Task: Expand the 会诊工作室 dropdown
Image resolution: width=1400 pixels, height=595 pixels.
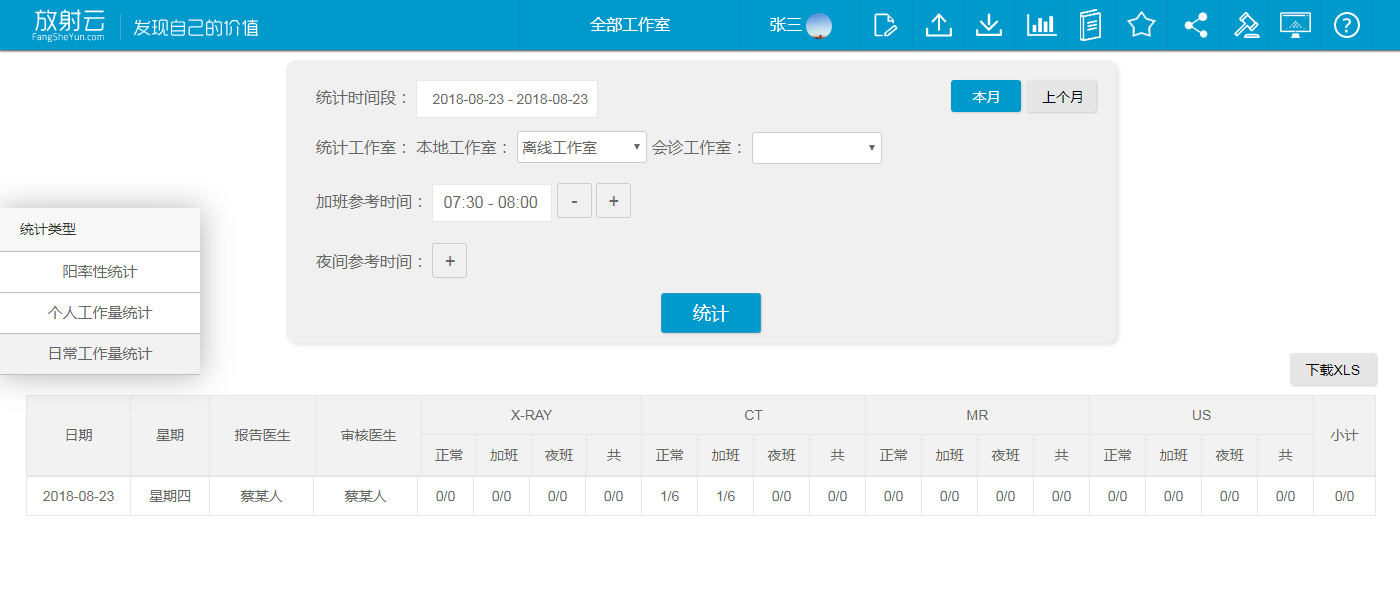Action: pyautogui.click(x=816, y=148)
